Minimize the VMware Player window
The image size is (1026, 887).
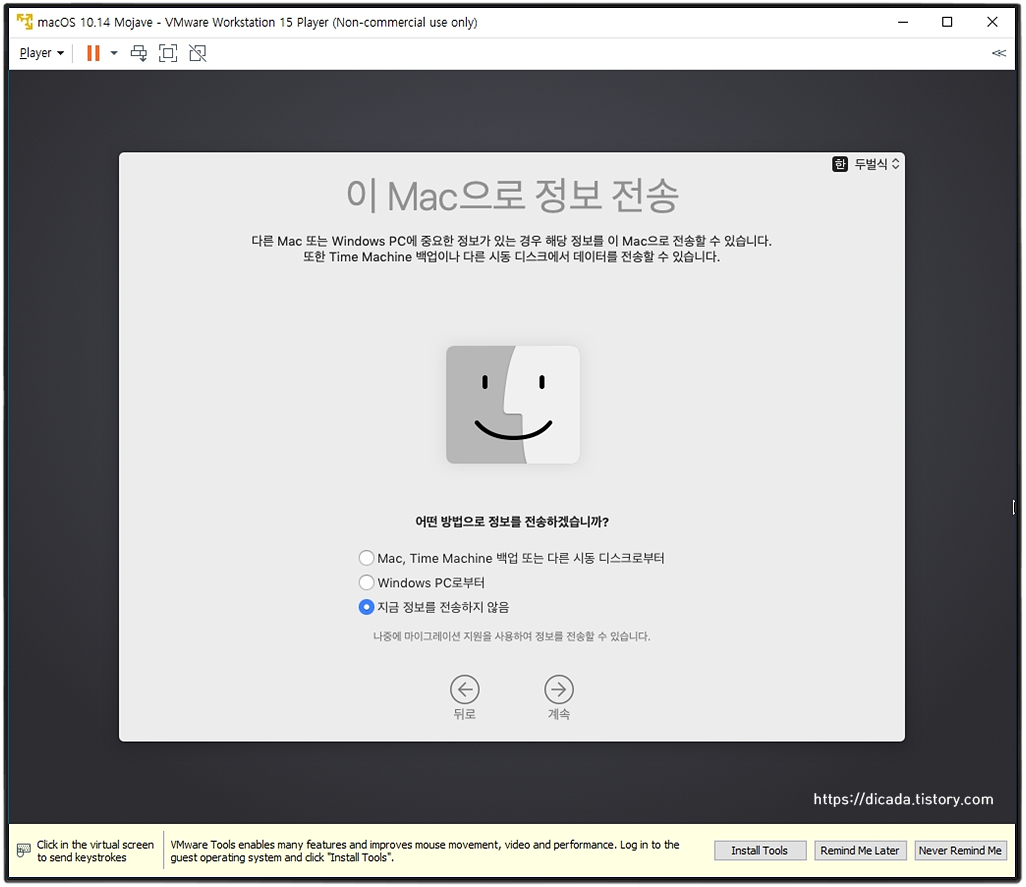tap(903, 22)
